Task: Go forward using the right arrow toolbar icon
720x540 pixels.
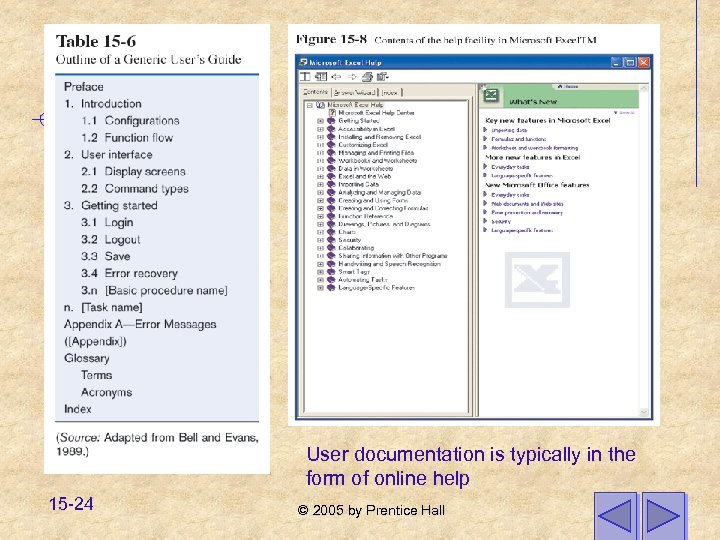Action: coord(352,77)
